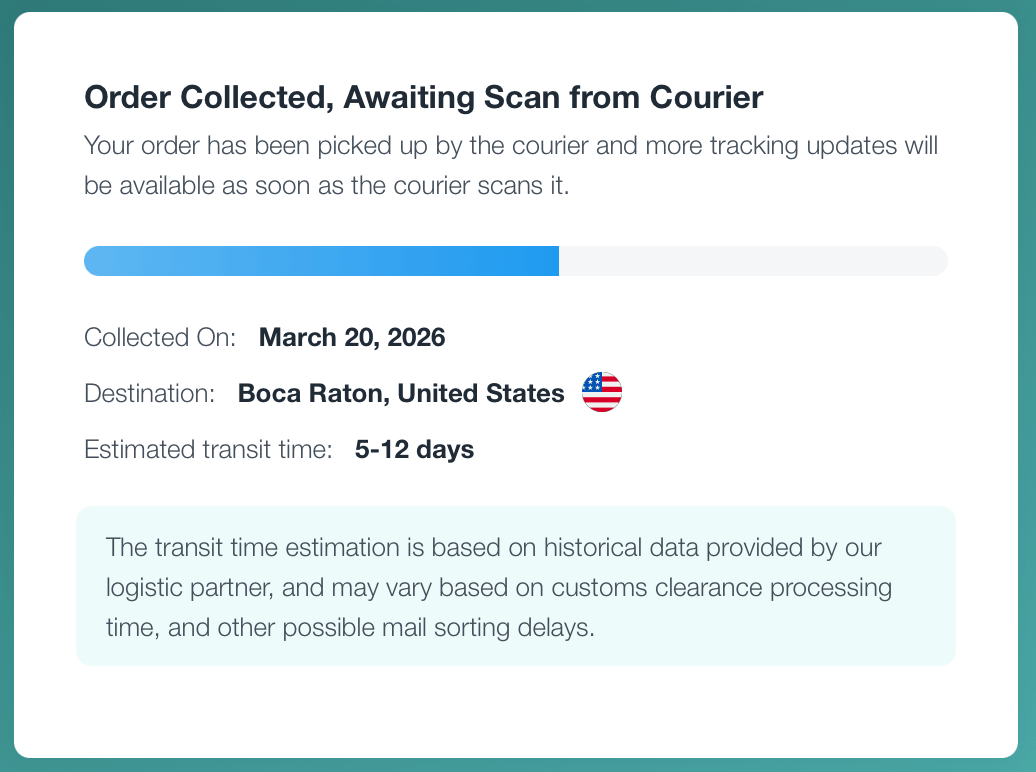This screenshot has height=772, width=1036.
Task: Click the gray unfilled portion of progress bar
Action: 750,261
